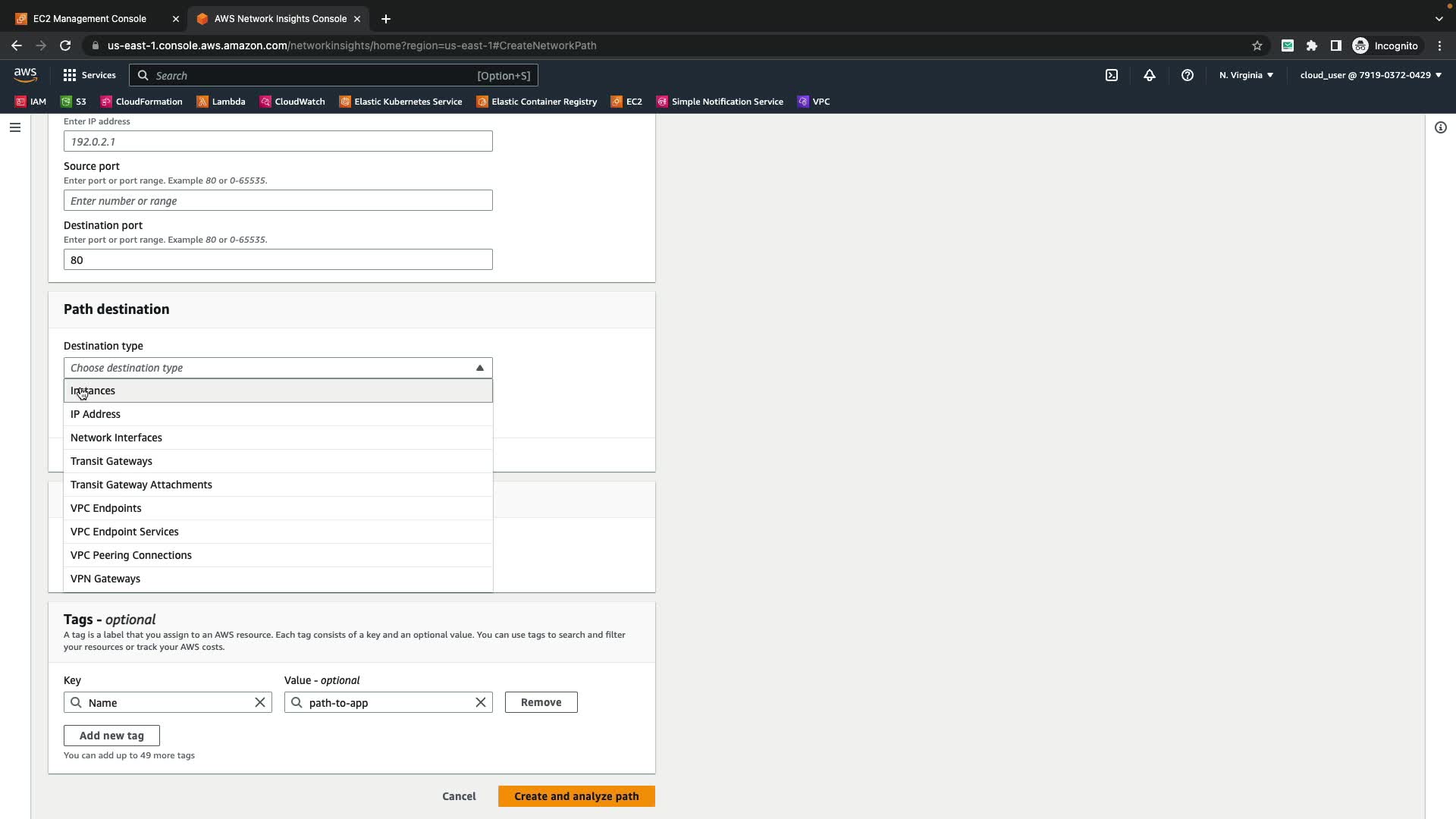
Task: Clear the path-to-app tag value
Action: [x=480, y=702]
